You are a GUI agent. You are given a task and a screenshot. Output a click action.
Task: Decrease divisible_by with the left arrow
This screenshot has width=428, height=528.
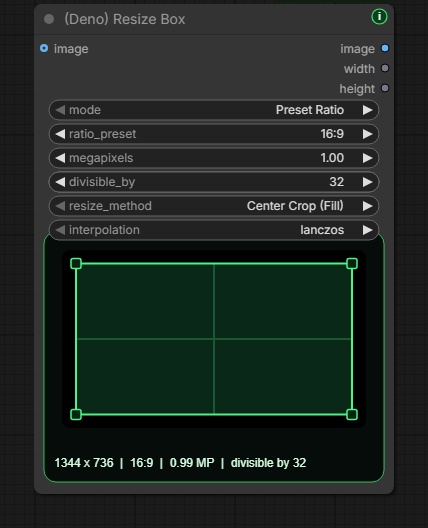coord(60,182)
